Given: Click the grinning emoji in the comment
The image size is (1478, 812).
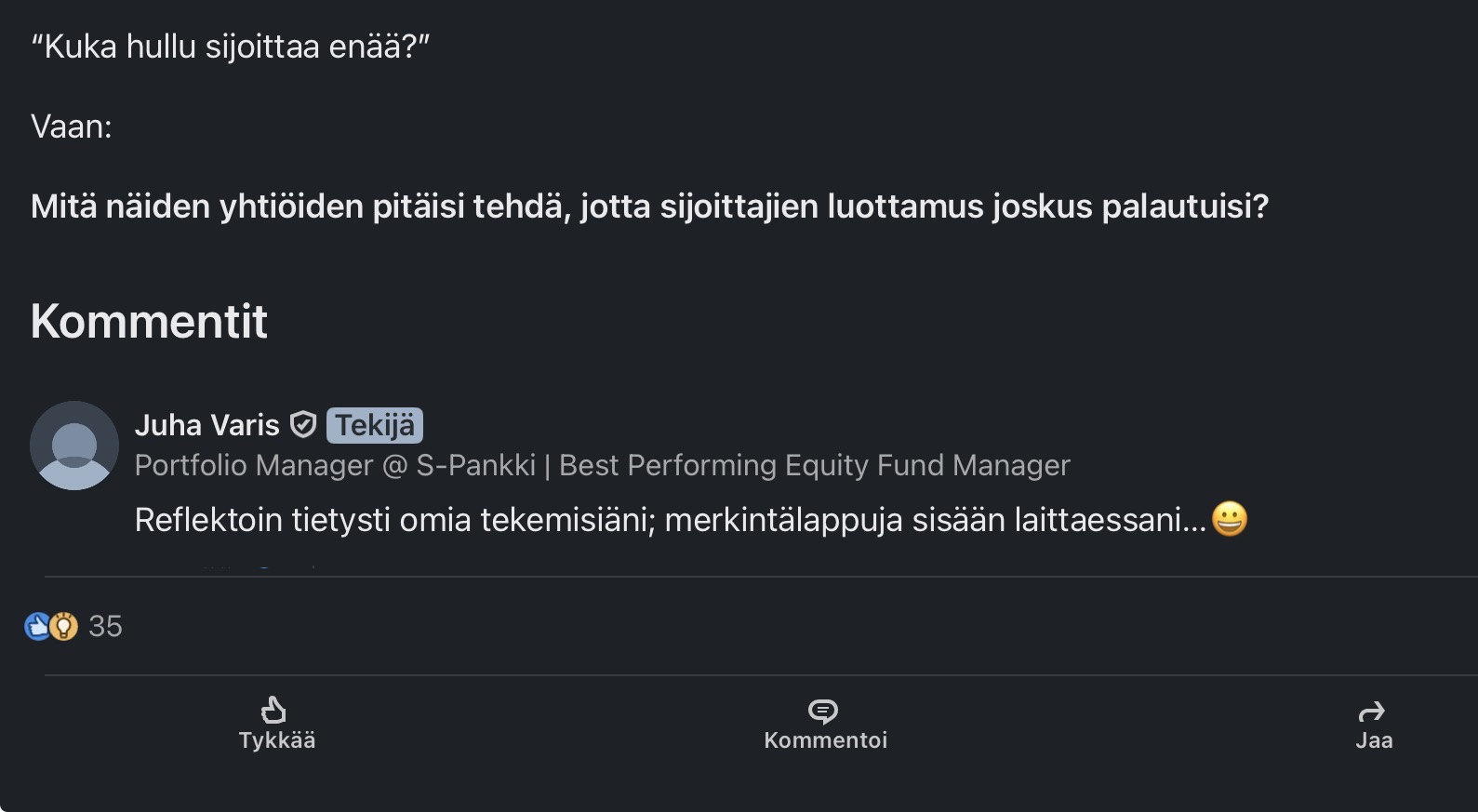Looking at the screenshot, I should [1229, 519].
